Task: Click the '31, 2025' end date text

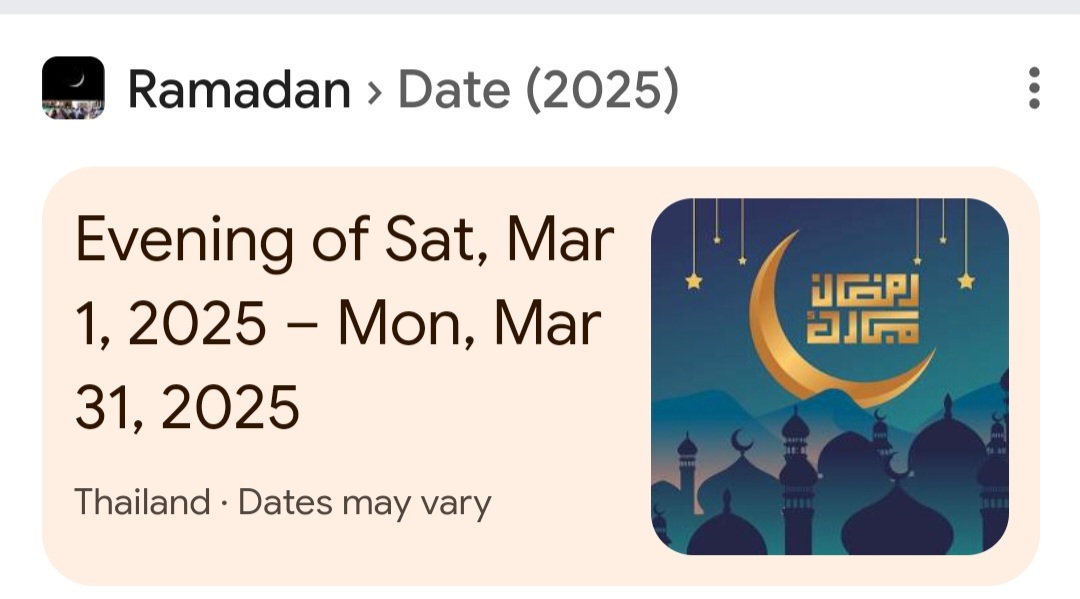Action: (187, 408)
